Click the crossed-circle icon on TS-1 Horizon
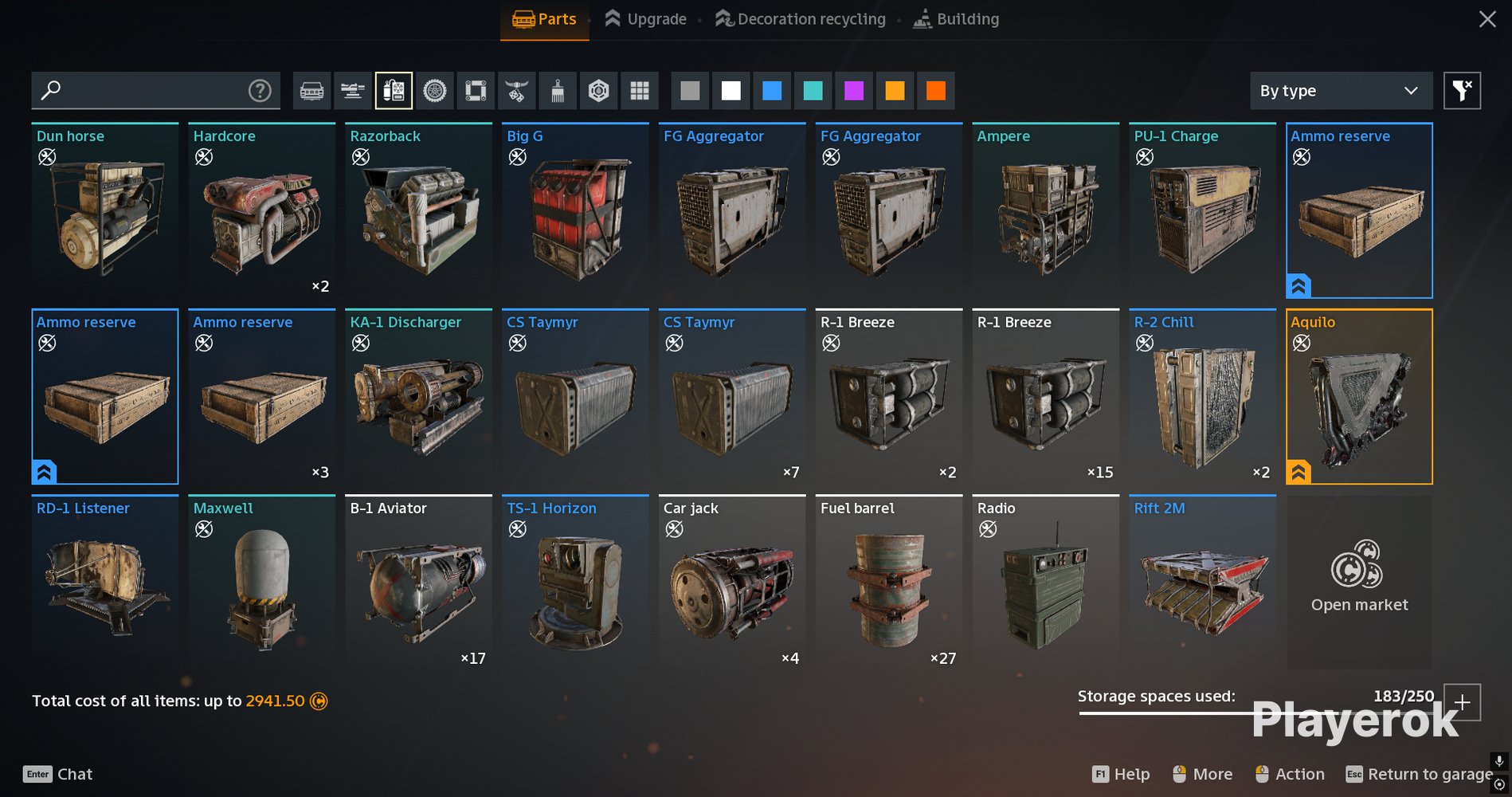Viewport: 1512px width, 797px height. [518, 529]
